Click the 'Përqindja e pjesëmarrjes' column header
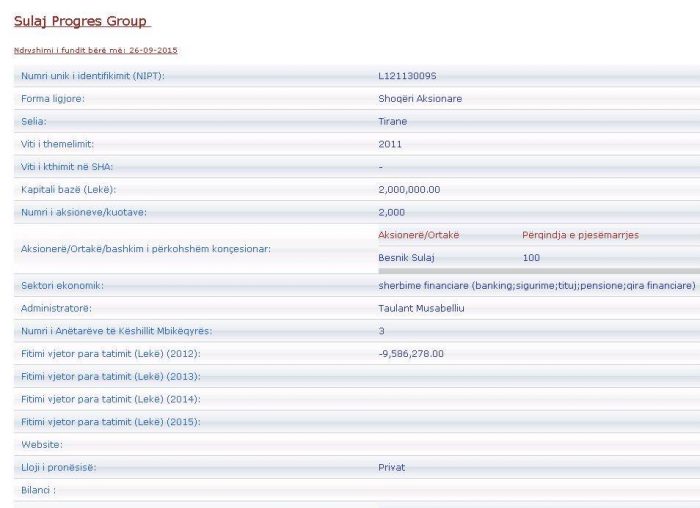Viewport: 700px width, 508px height. (580, 235)
